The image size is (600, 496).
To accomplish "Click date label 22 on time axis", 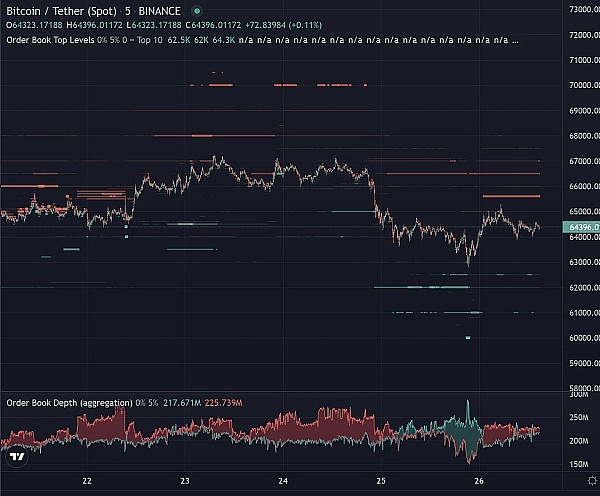I will pyautogui.click(x=88, y=481).
